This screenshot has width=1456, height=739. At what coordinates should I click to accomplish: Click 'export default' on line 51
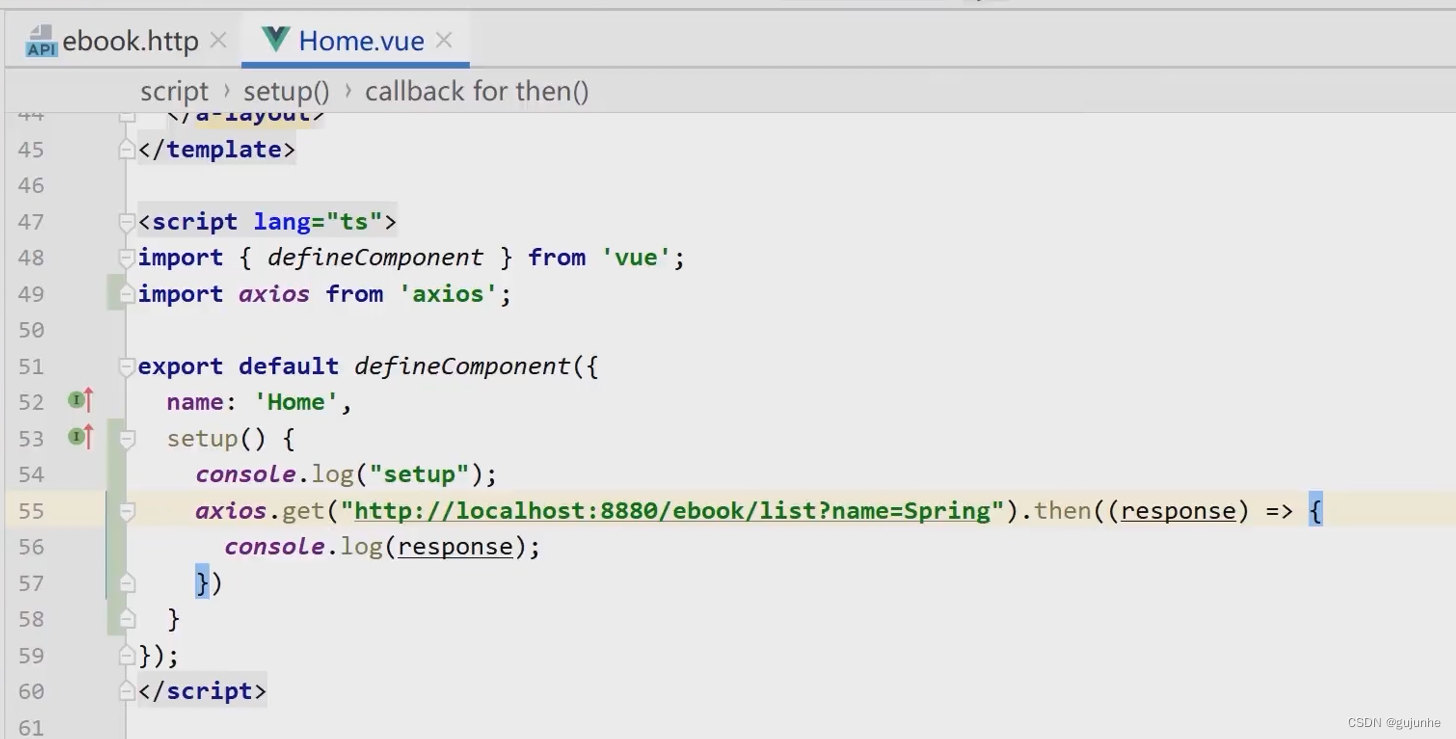click(x=238, y=366)
